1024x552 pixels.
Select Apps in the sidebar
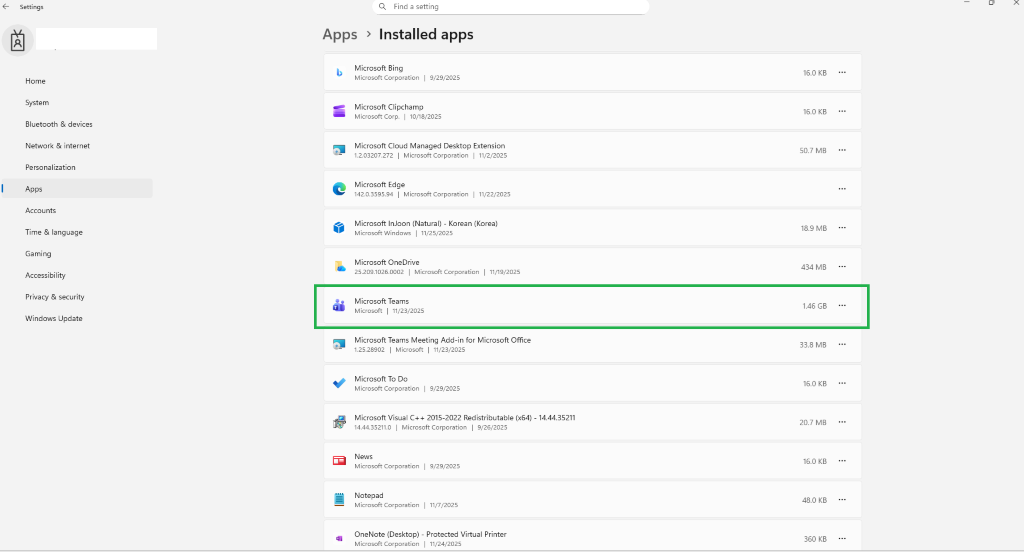click(77, 189)
